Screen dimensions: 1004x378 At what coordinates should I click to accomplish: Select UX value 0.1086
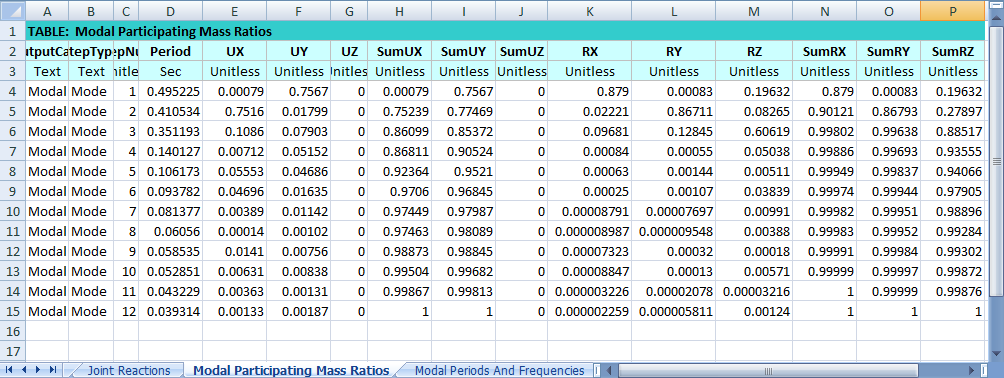click(x=234, y=131)
